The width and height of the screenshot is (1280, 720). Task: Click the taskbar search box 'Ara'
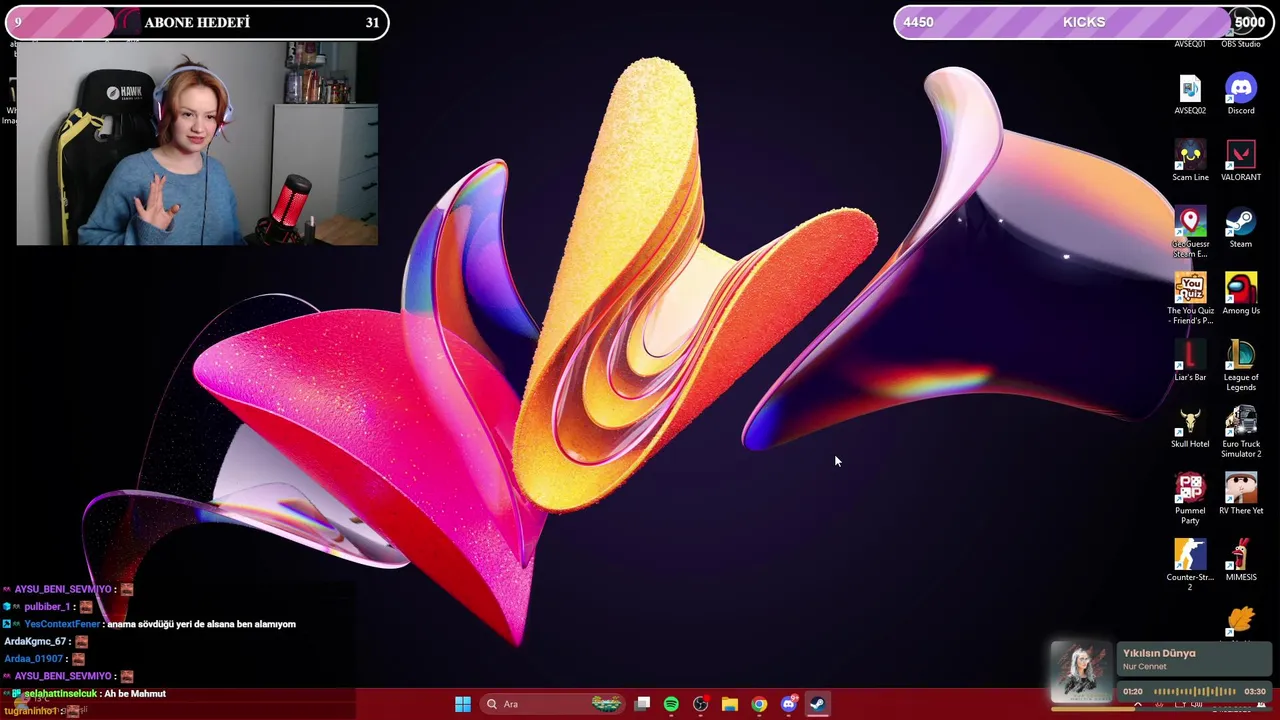coord(552,704)
